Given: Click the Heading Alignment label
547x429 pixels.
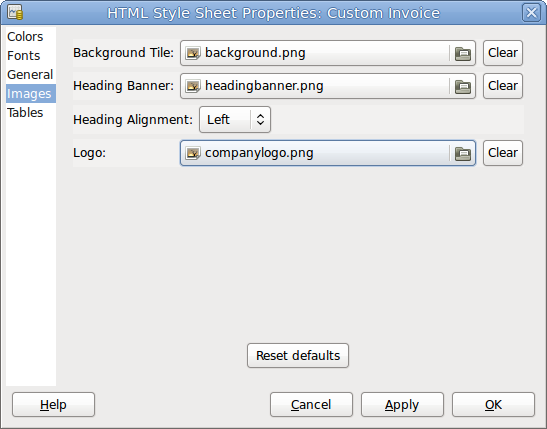Looking at the screenshot, I should (133, 120).
